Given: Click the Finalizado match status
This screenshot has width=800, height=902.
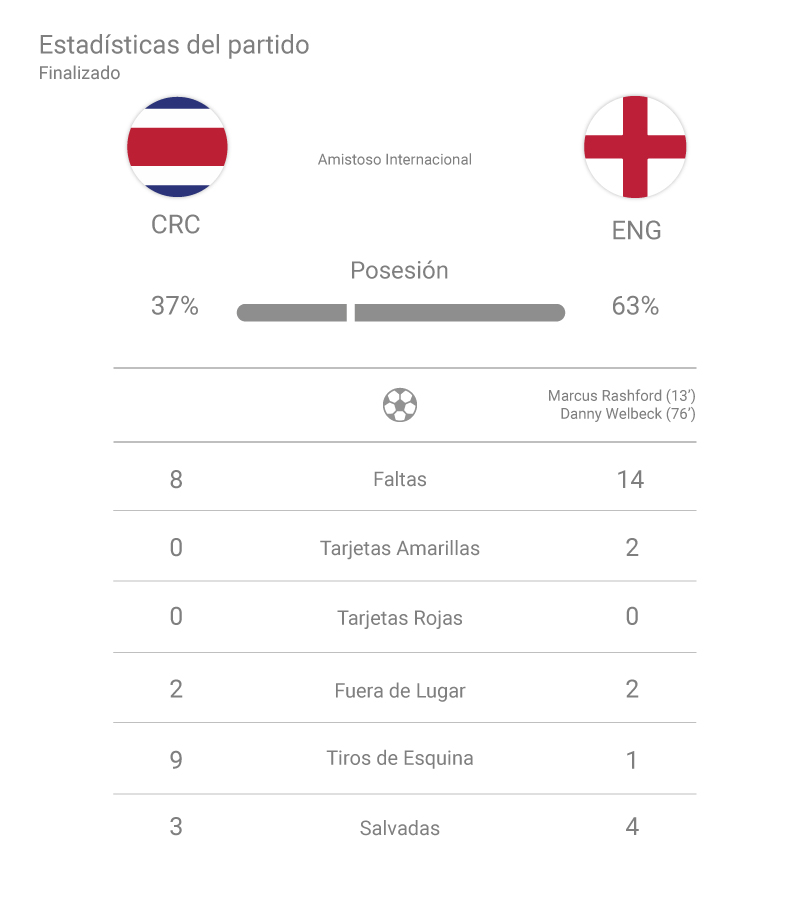Looking at the screenshot, I should (x=79, y=73).
